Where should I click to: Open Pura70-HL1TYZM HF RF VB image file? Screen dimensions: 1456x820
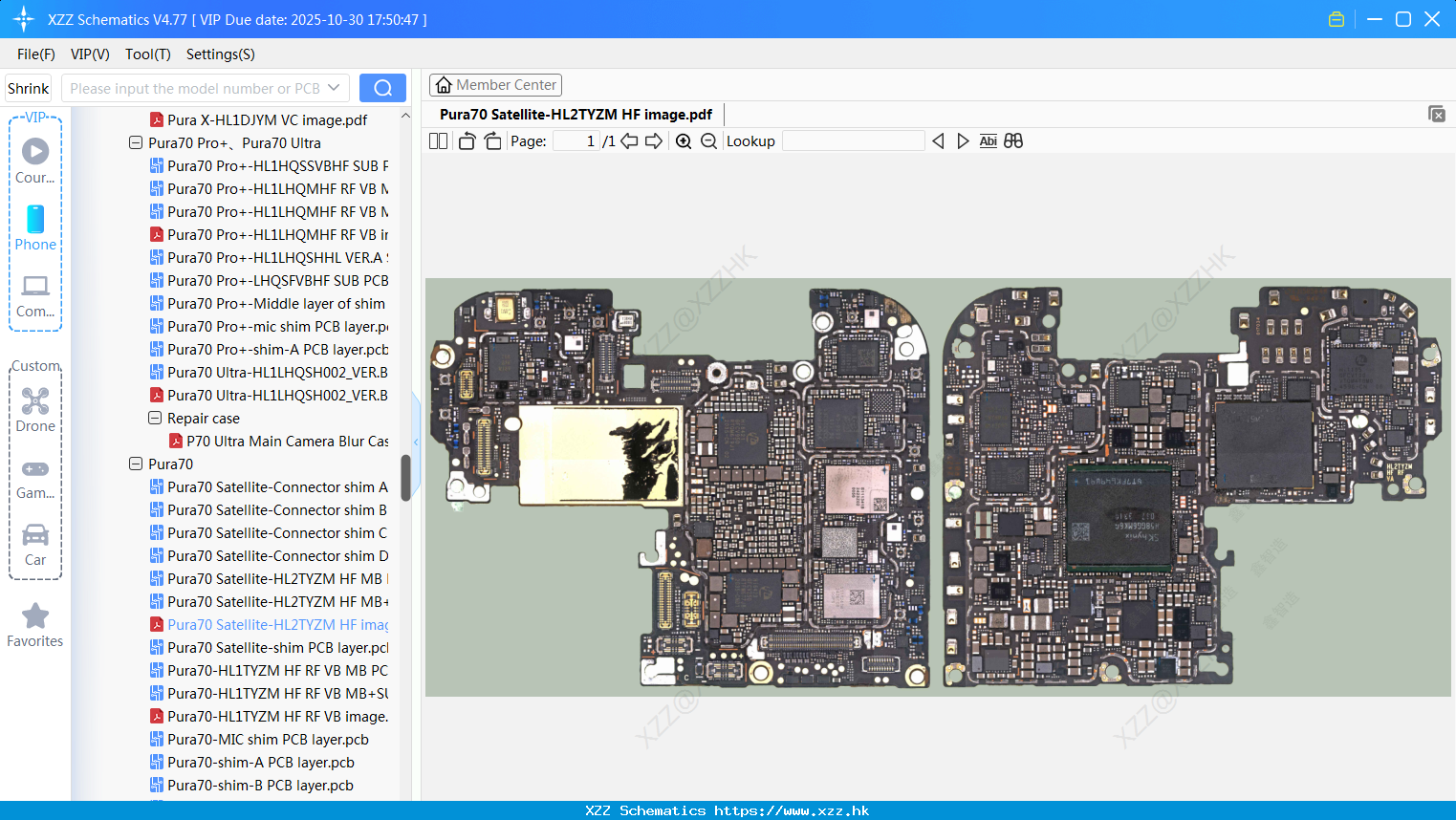[269, 716]
